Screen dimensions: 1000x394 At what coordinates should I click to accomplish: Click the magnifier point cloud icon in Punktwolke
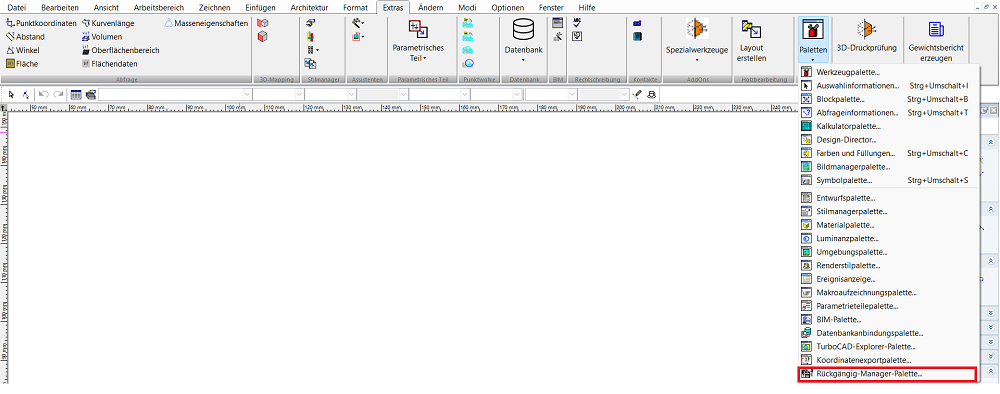(468, 63)
